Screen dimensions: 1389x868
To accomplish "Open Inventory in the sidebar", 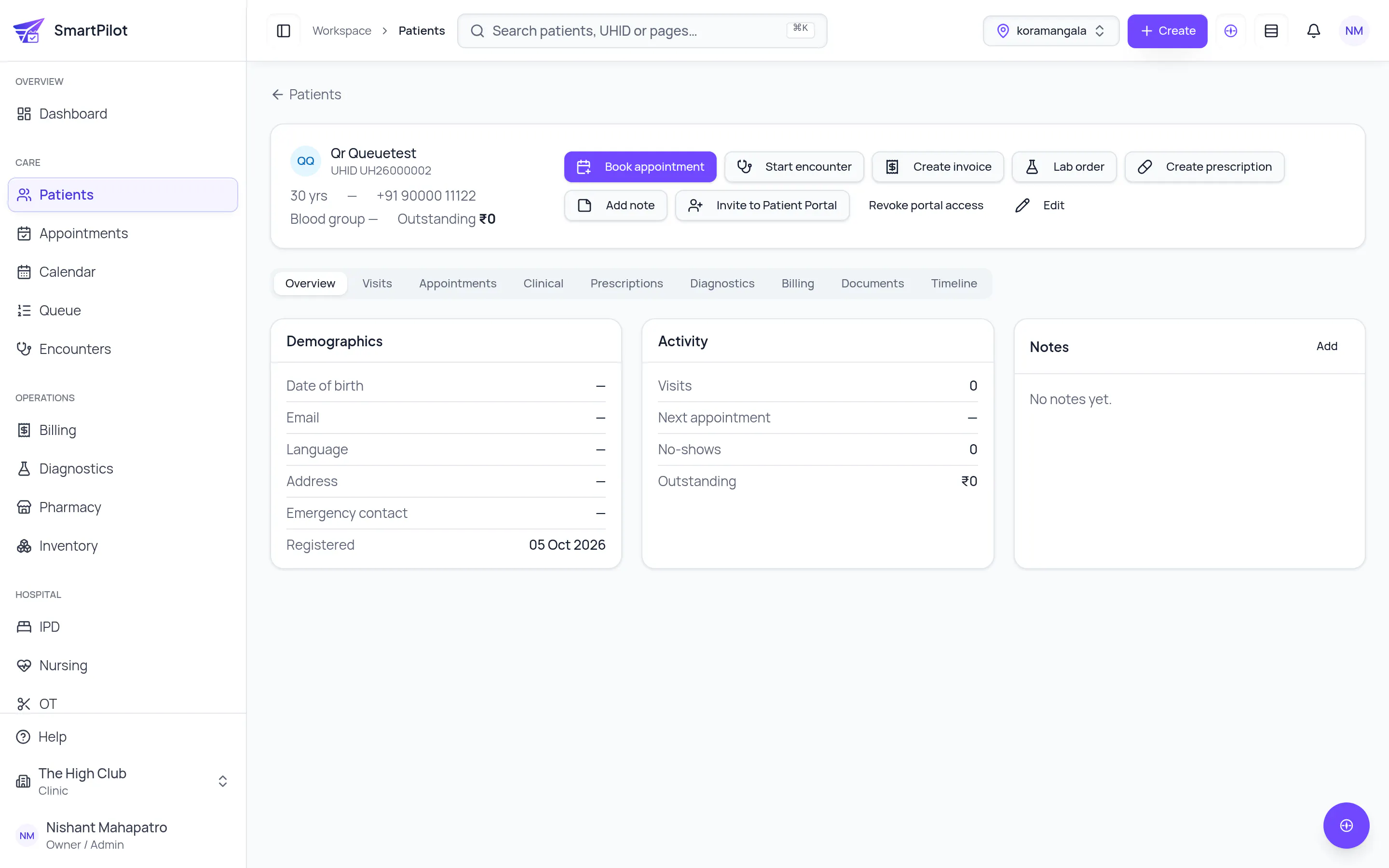I will (123, 546).
